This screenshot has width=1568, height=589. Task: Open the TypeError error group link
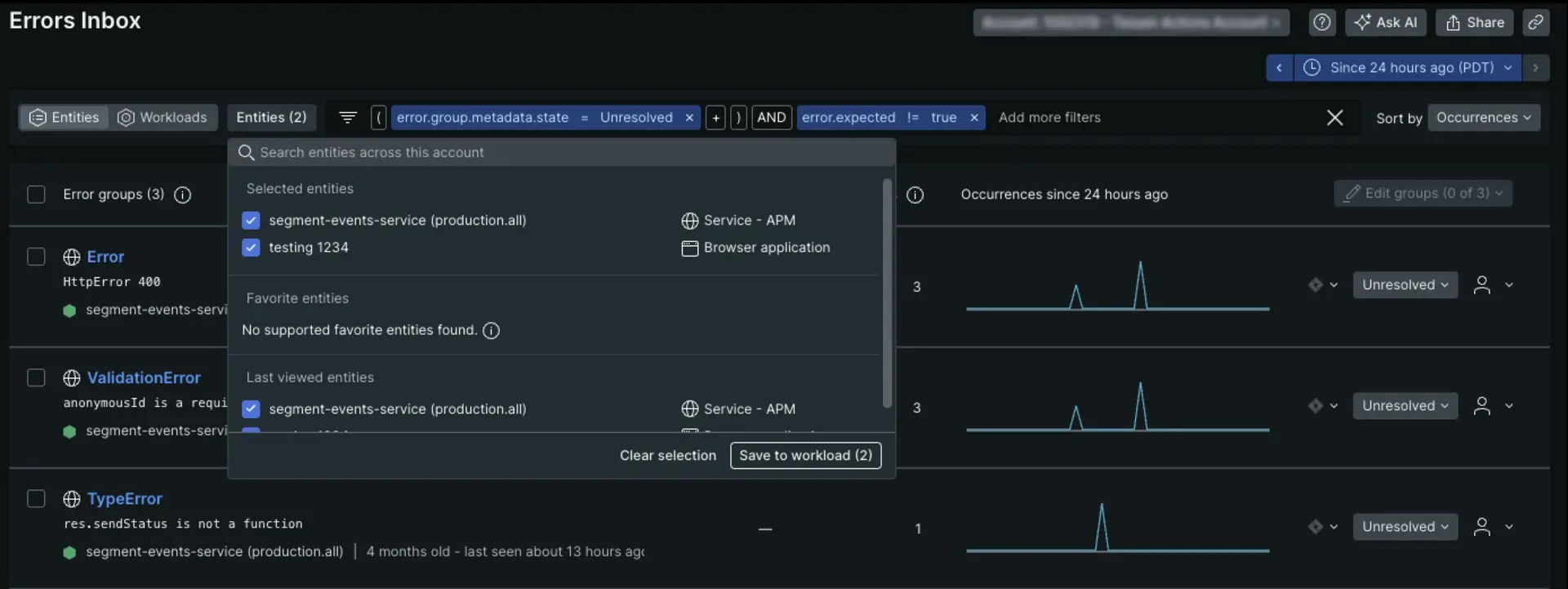click(x=124, y=499)
